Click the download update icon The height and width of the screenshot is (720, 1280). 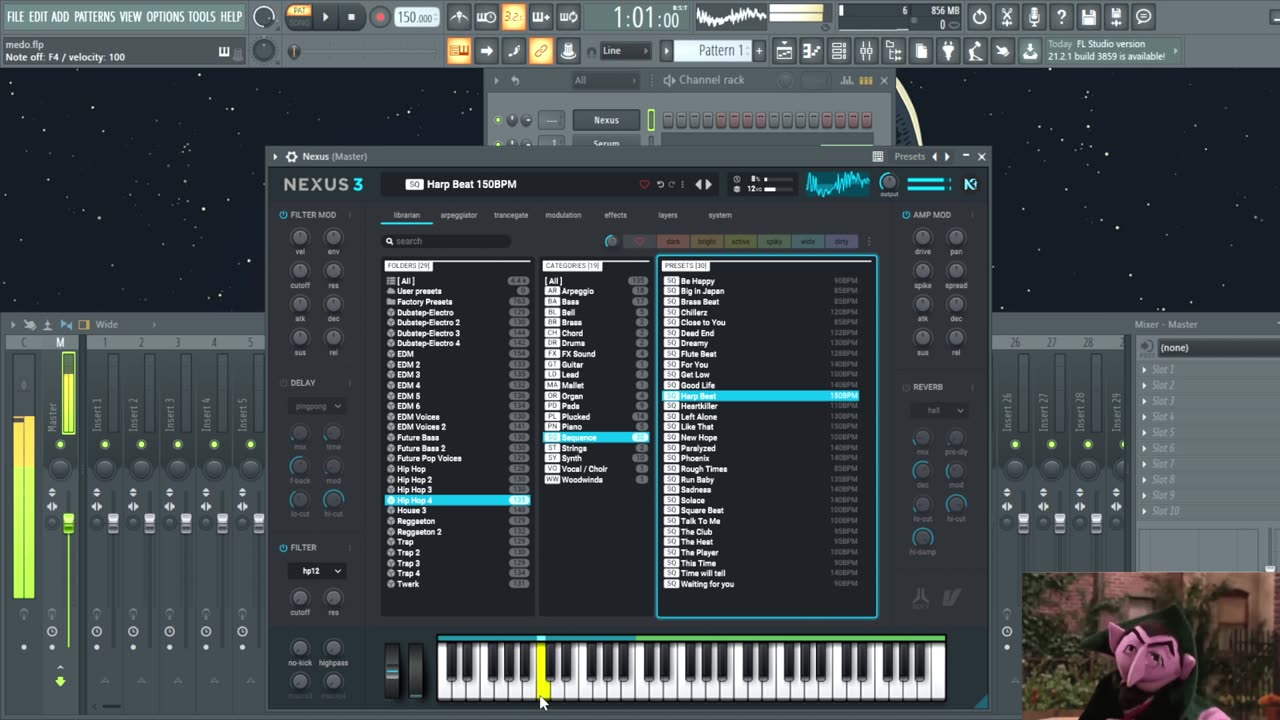tap(1029, 51)
